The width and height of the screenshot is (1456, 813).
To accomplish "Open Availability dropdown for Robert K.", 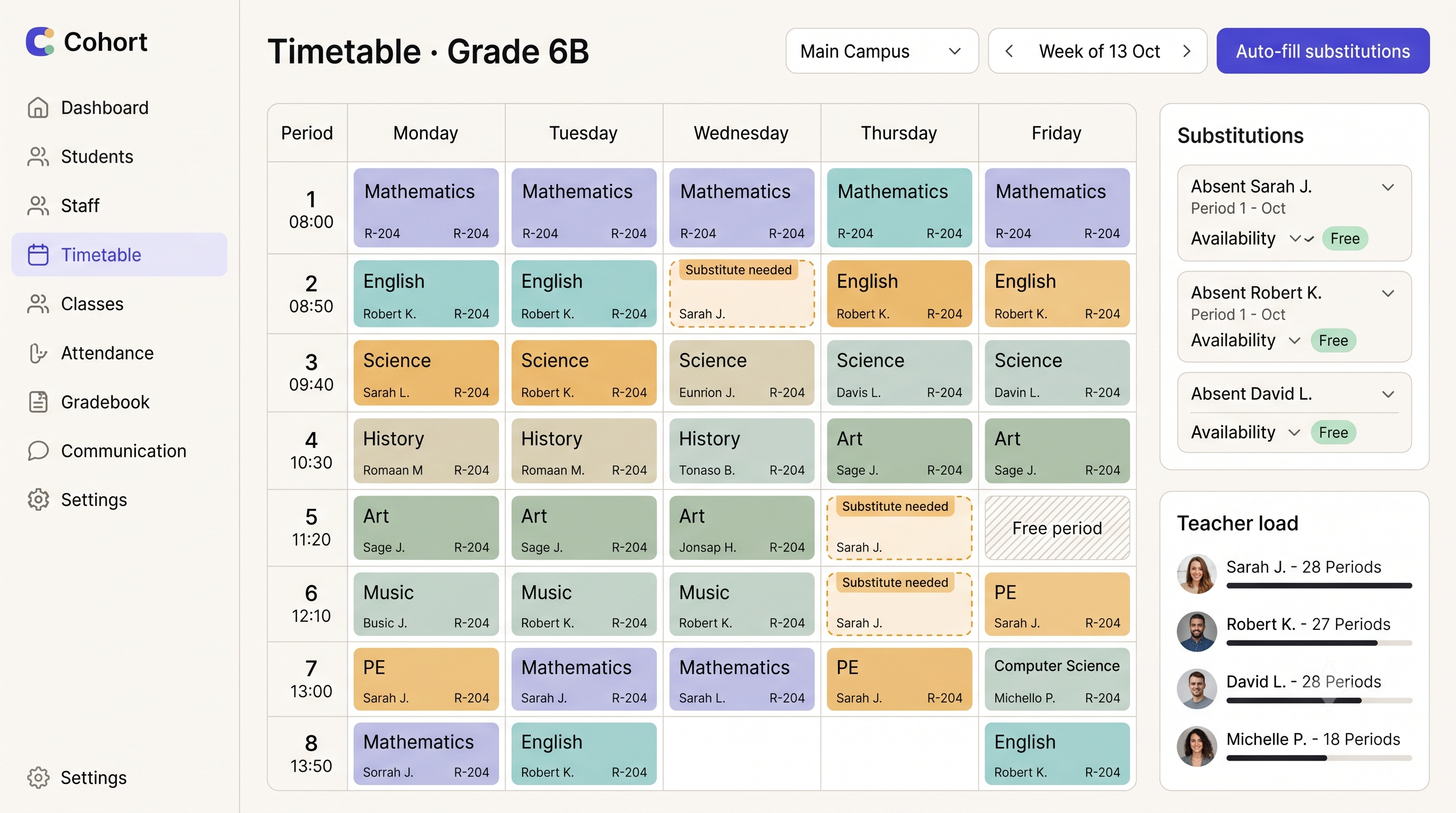I will pyautogui.click(x=1294, y=340).
